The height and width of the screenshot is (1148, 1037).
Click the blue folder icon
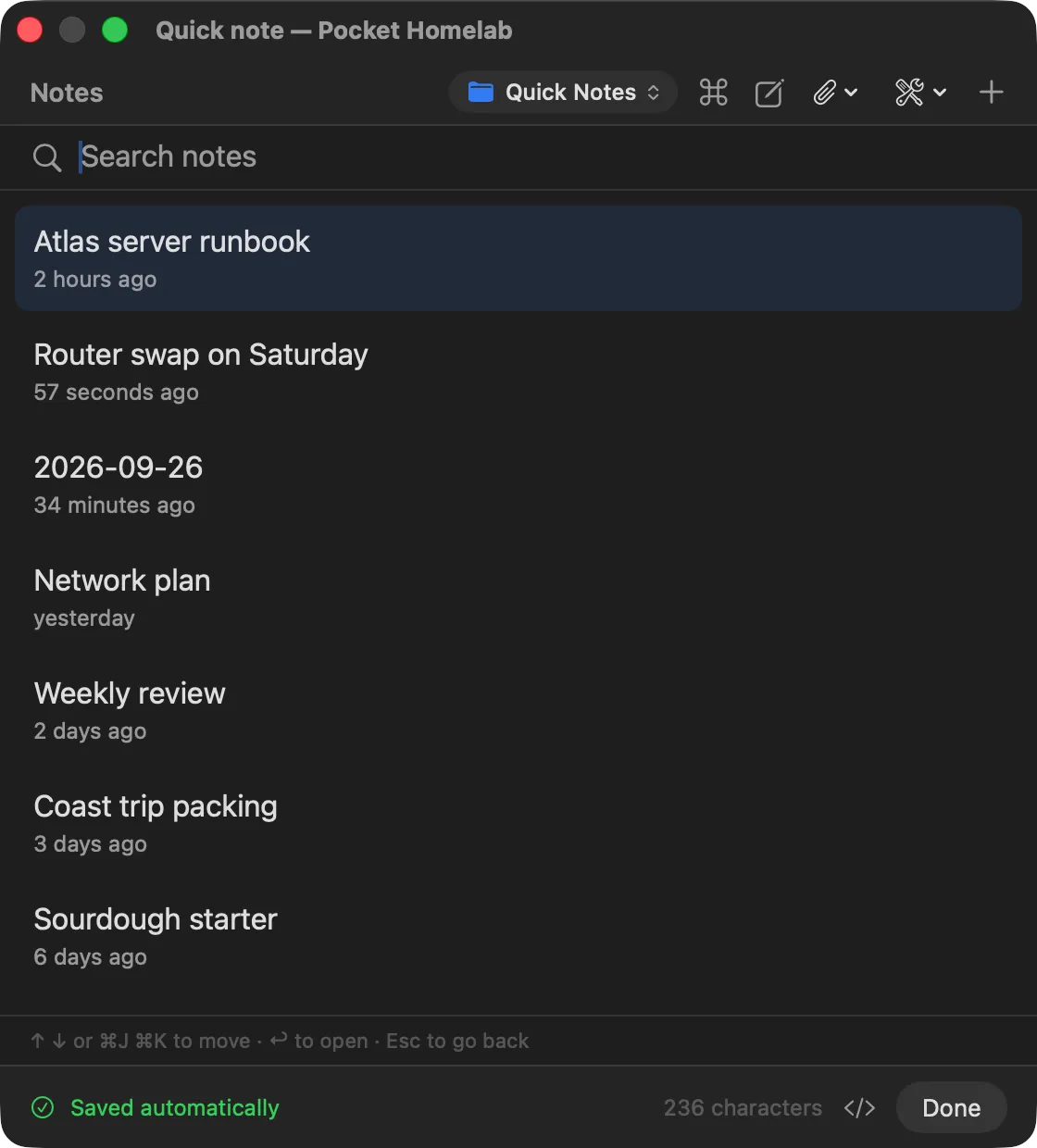[481, 93]
